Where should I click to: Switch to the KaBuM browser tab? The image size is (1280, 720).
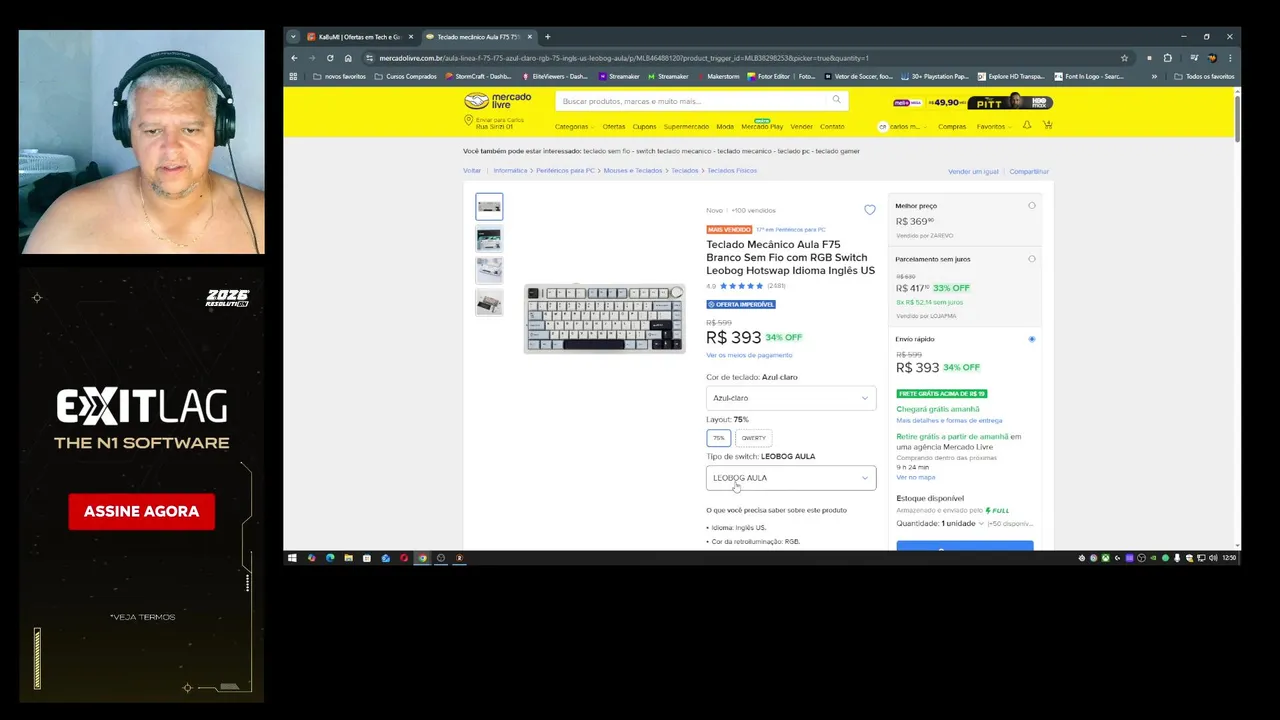click(x=358, y=37)
